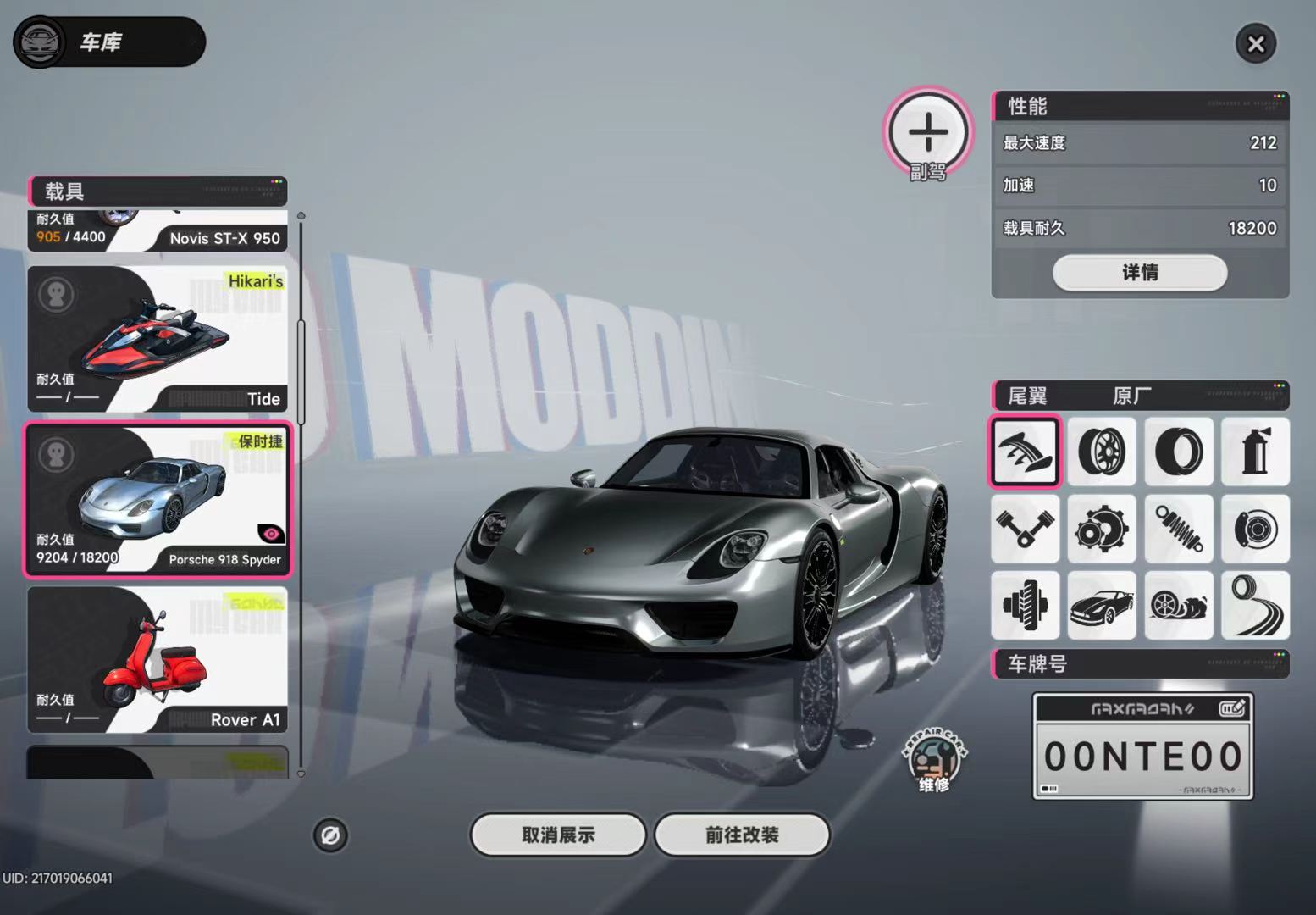Select the brake disc icon
Image resolution: width=1316 pixels, height=915 pixels.
tap(1256, 529)
